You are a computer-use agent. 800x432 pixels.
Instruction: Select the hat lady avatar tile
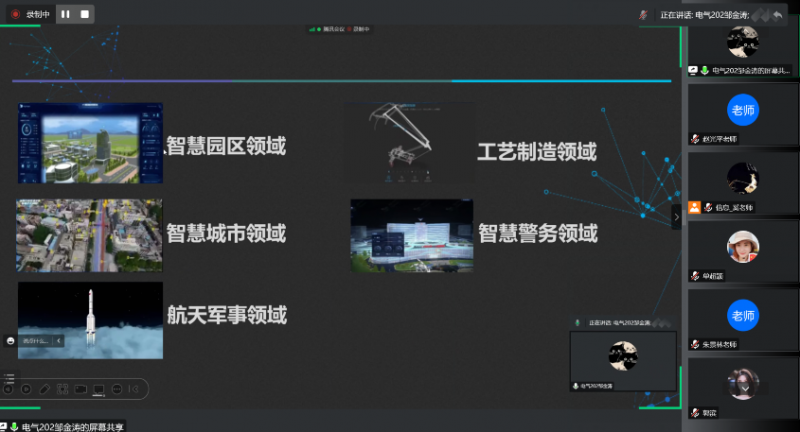click(743, 247)
